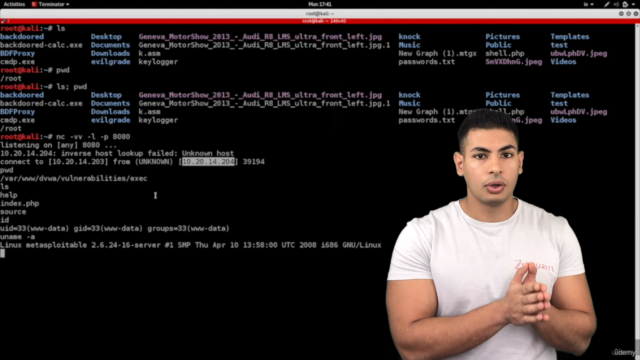640x360 pixels.
Task: Minimize the Terminator window
Action: (x=621, y=13)
